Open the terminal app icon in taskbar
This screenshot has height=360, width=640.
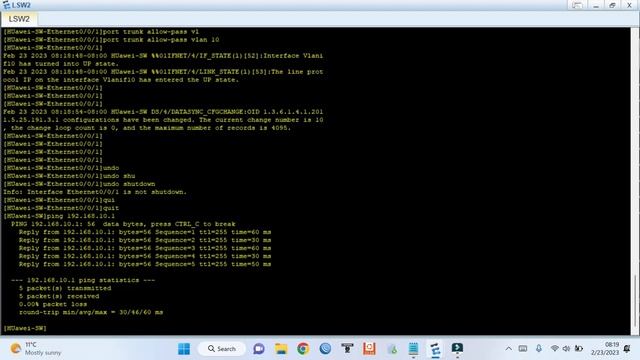[457, 349]
